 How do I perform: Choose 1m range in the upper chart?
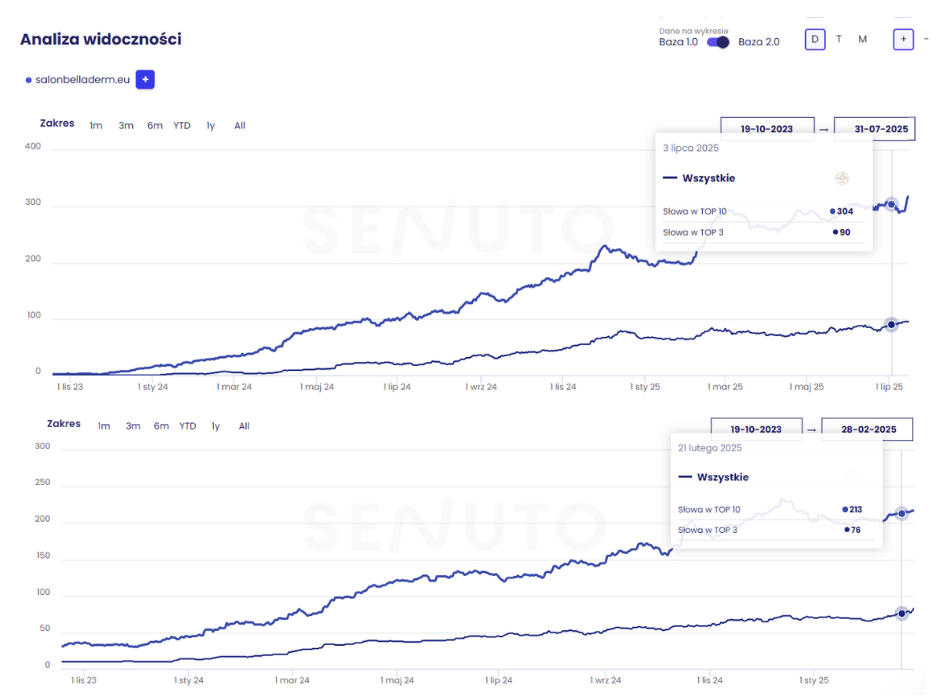pyautogui.click(x=96, y=126)
